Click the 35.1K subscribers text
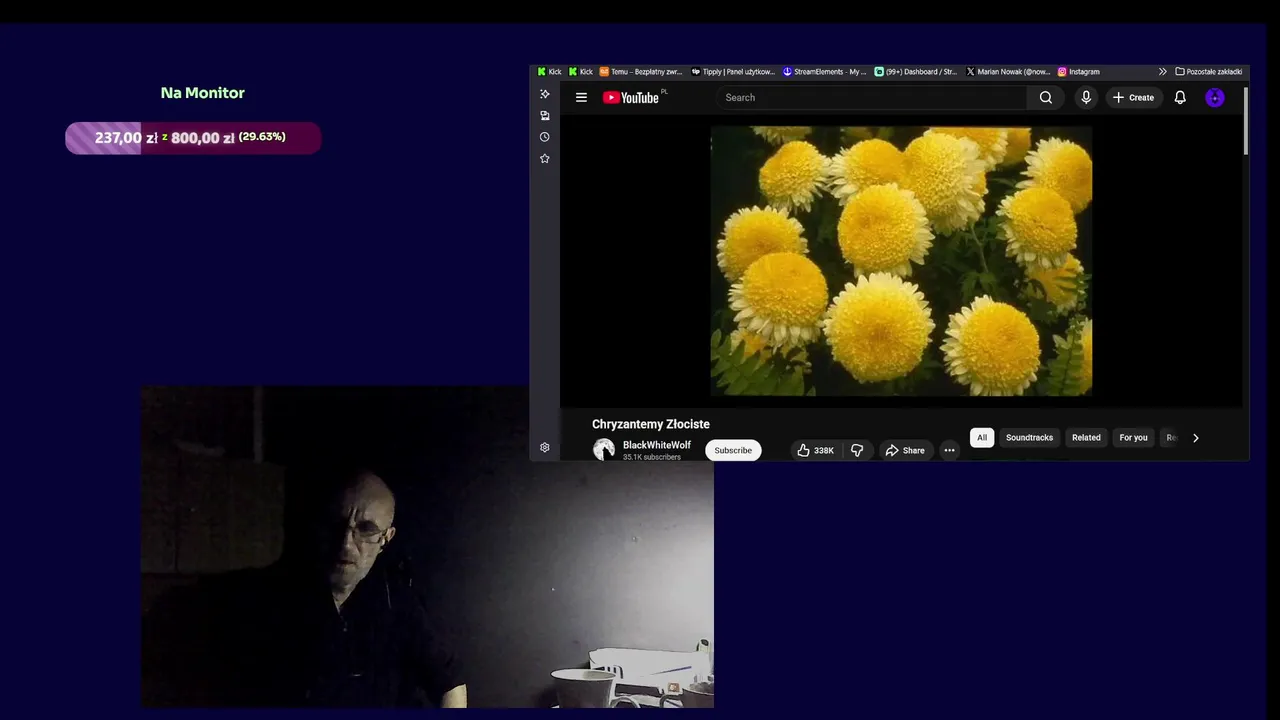Viewport: 1280px width, 720px height. point(652,457)
